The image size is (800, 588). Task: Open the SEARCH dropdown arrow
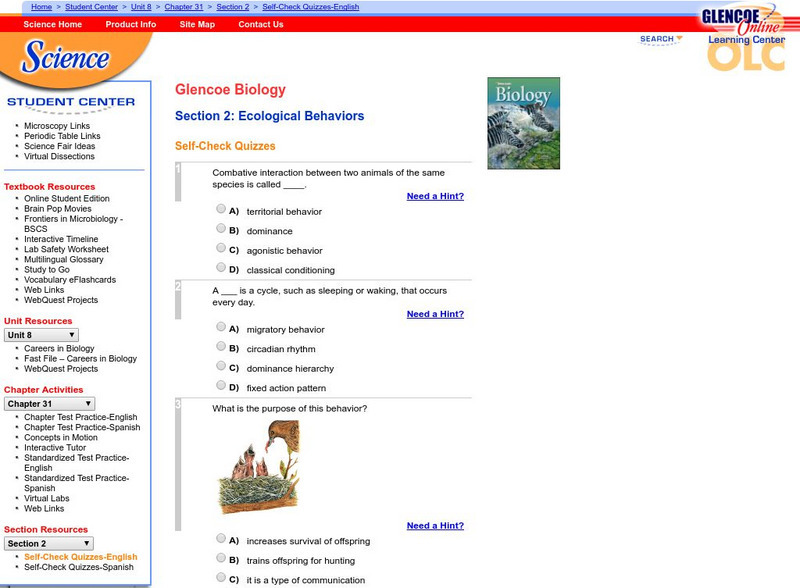679,38
